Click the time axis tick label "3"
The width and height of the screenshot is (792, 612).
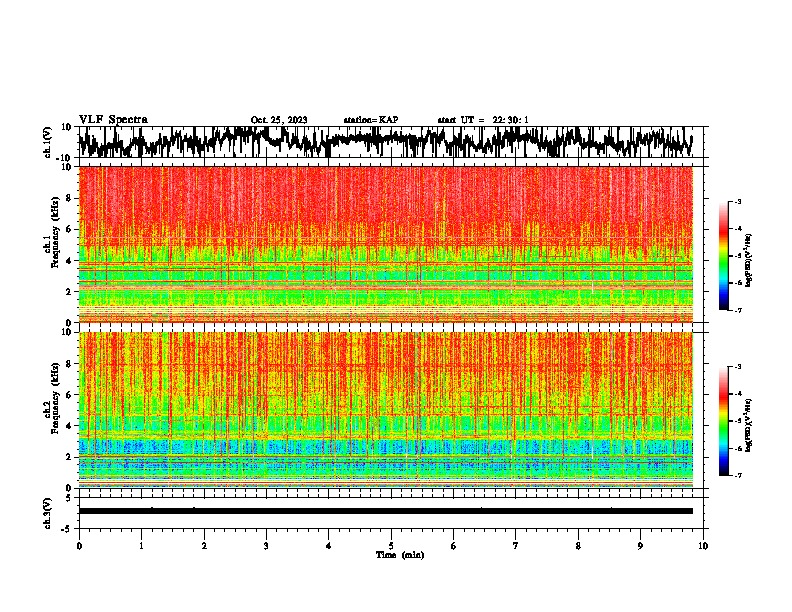pyautogui.click(x=266, y=546)
